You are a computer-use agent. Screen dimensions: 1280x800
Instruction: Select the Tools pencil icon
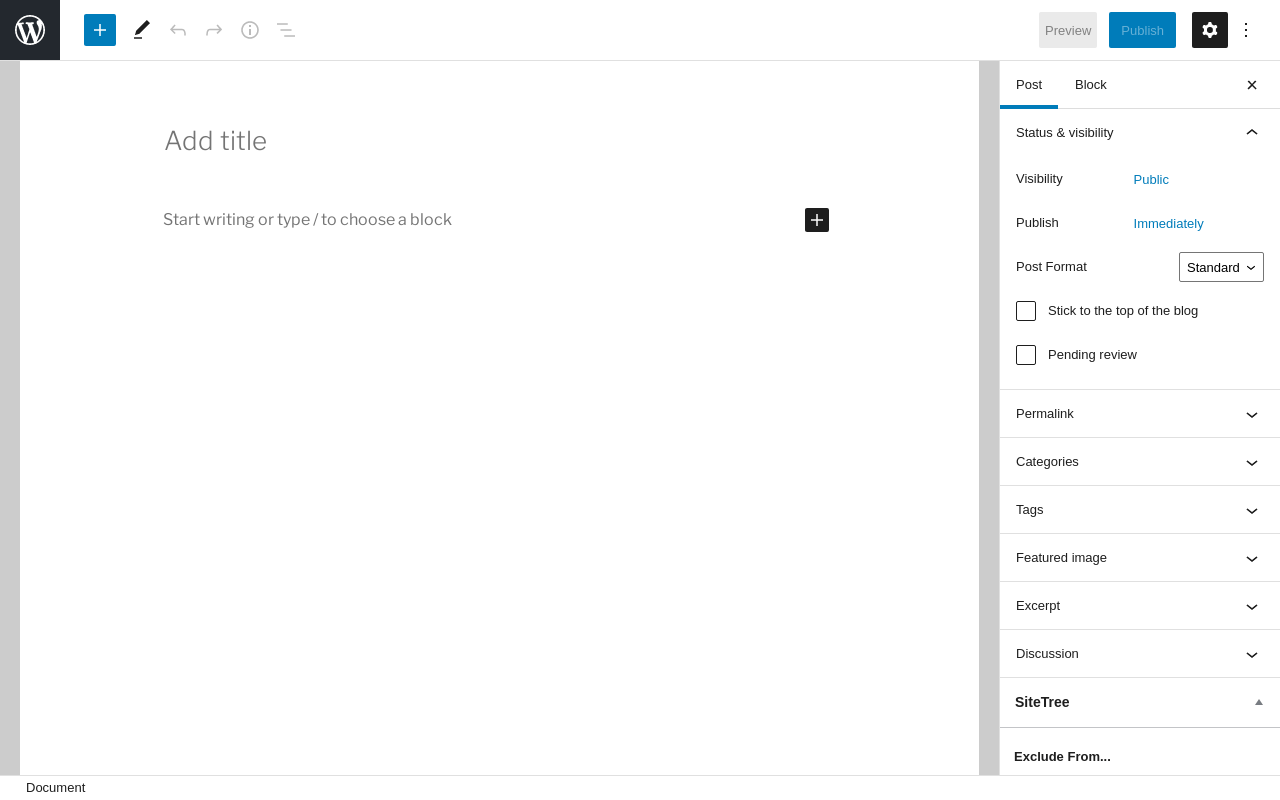click(142, 30)
